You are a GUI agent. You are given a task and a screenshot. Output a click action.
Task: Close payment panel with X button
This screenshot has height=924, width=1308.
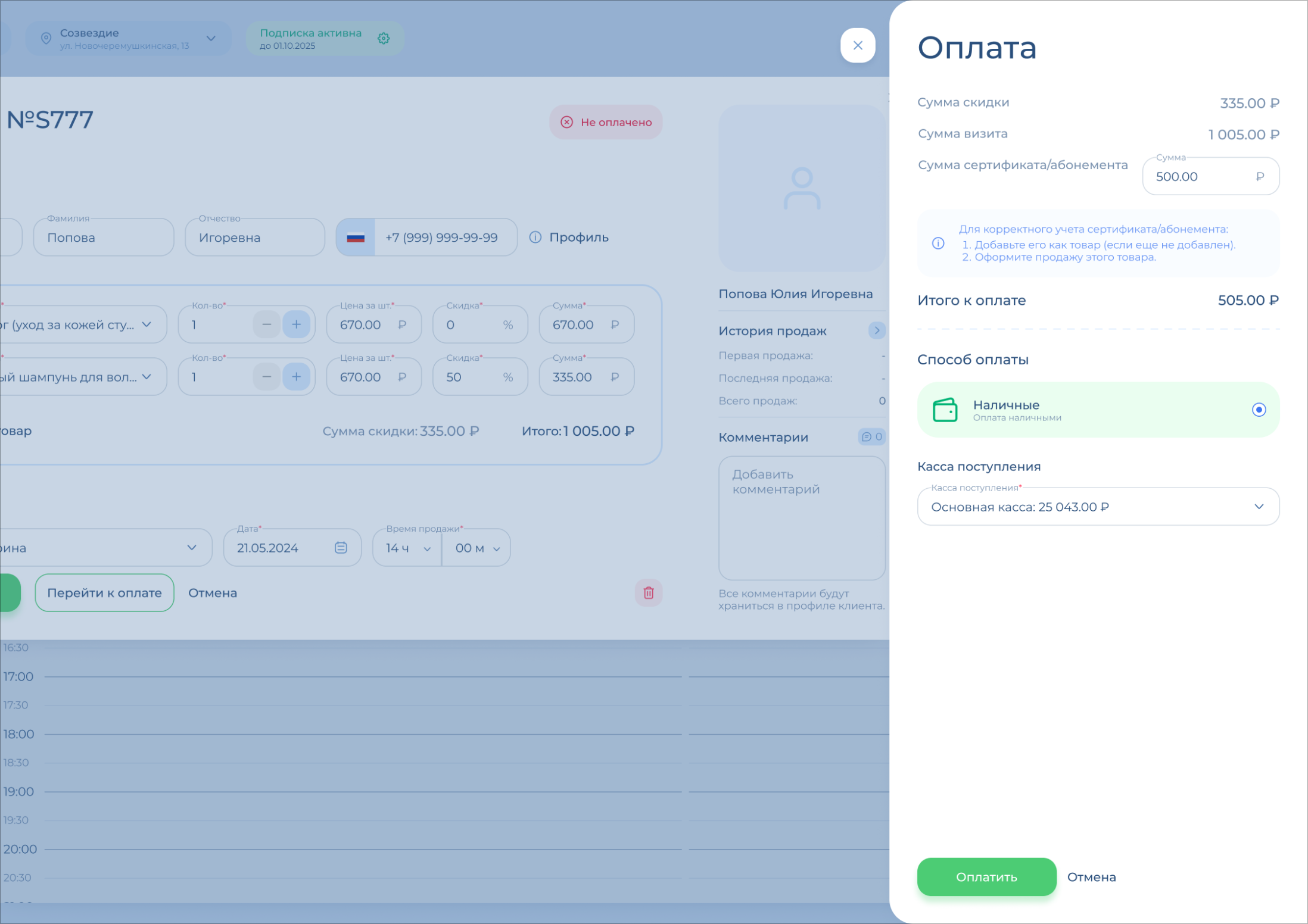click(857, 45)
